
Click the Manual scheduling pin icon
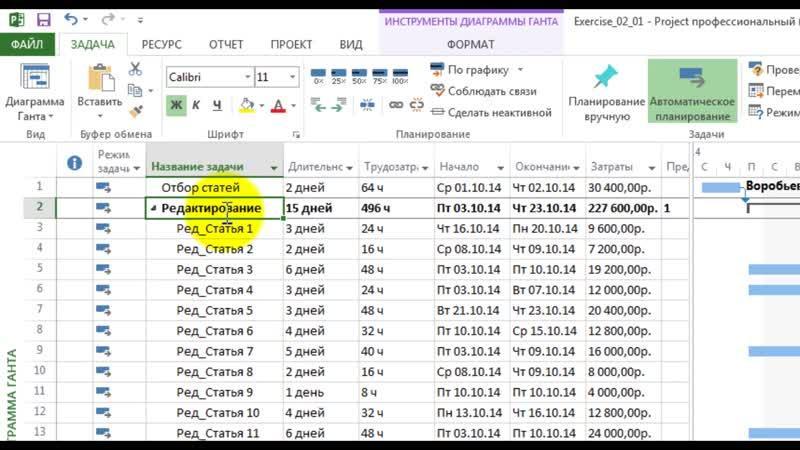point(606,78)
